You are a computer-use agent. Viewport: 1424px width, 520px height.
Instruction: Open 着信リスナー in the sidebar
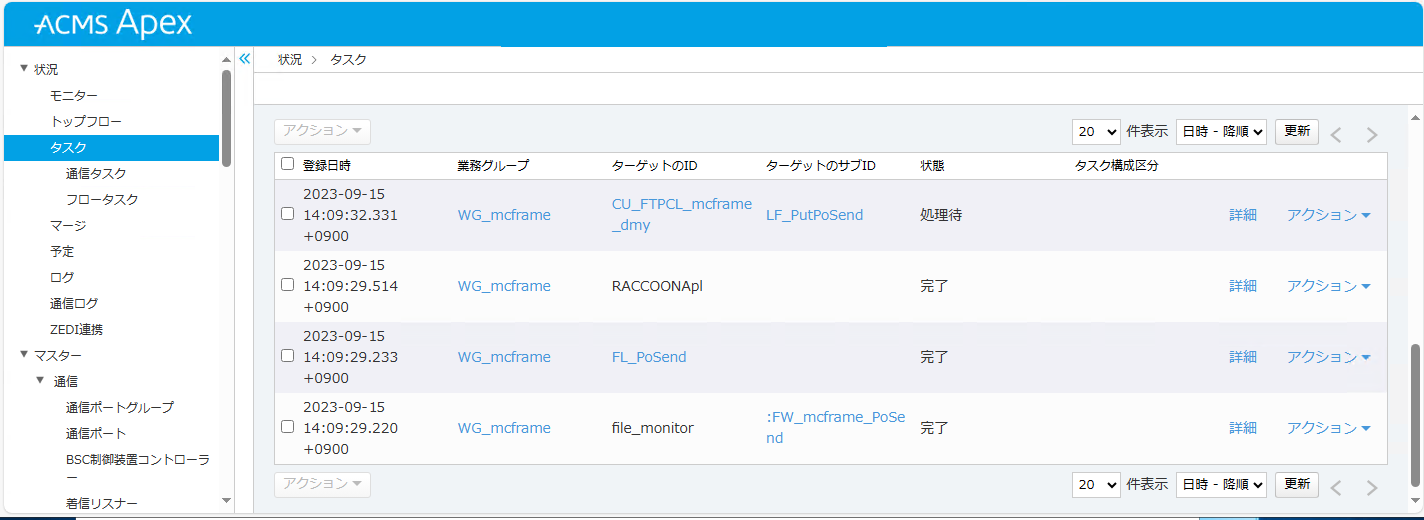click(102, 504)
